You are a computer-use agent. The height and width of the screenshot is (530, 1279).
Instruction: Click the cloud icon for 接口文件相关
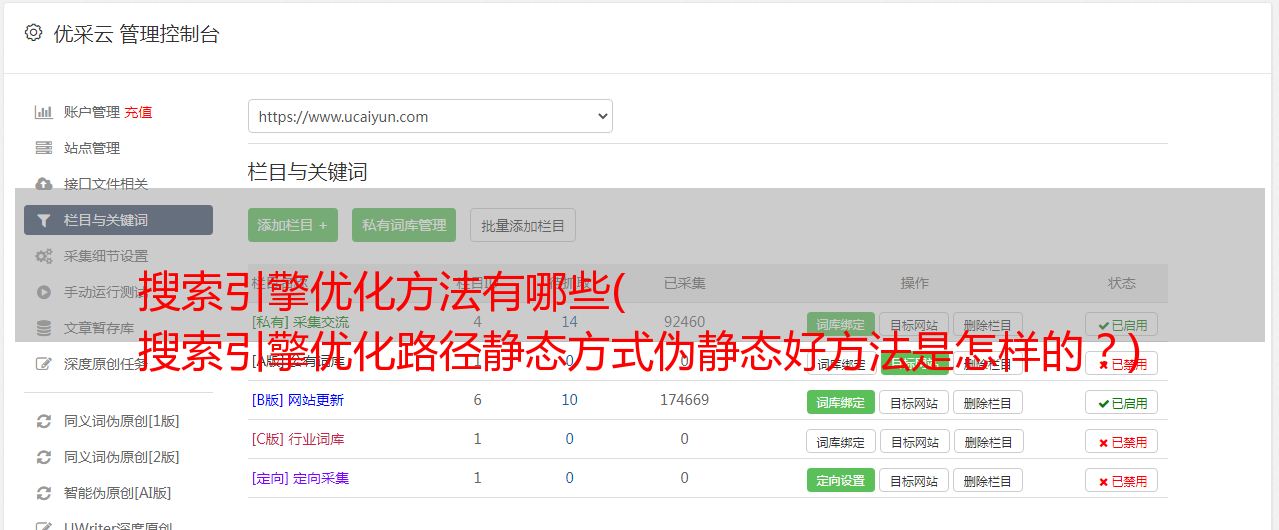point(43,184)
